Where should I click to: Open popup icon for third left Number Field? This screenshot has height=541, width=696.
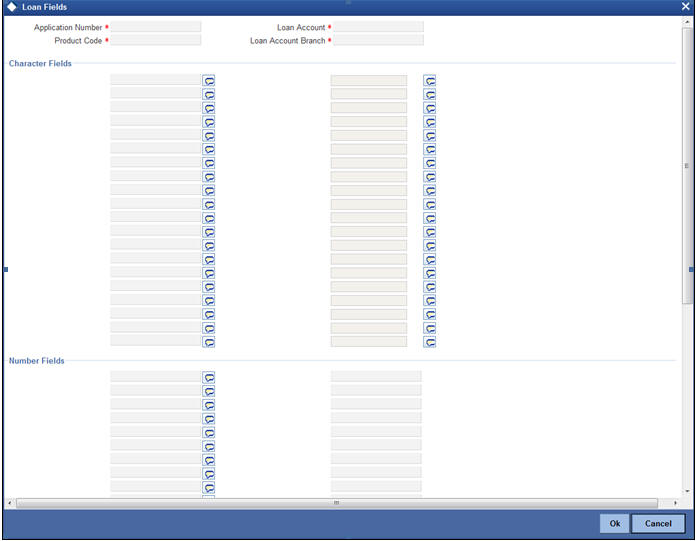(x=209, y=405)
